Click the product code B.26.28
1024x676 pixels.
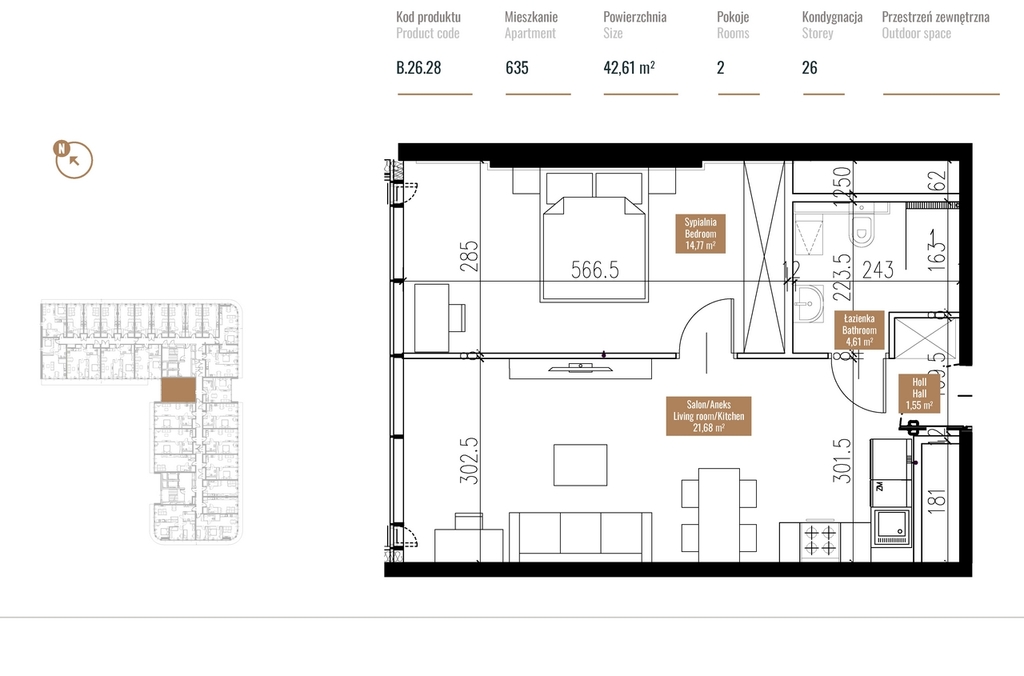click(x=419, y=68)
